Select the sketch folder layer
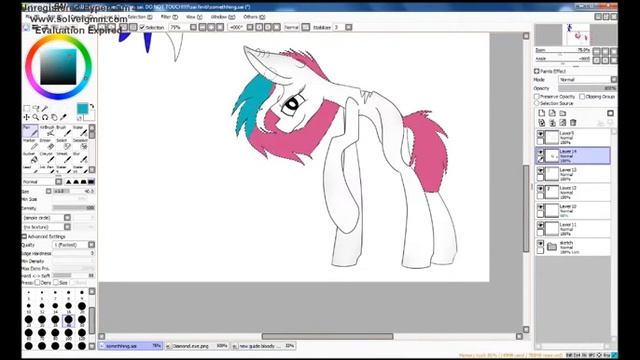The width and height of the screenshot is (640, 360). 573,247
